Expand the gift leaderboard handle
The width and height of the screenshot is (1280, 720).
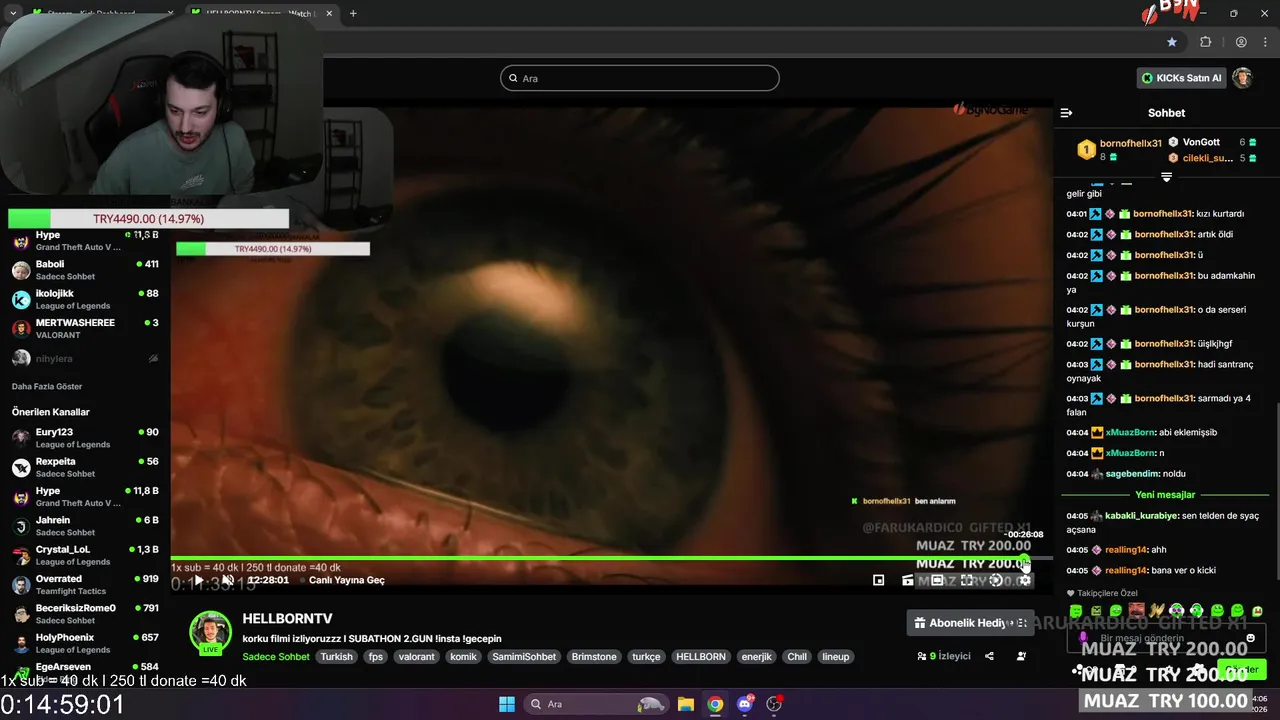click(x=1166, y=177)
